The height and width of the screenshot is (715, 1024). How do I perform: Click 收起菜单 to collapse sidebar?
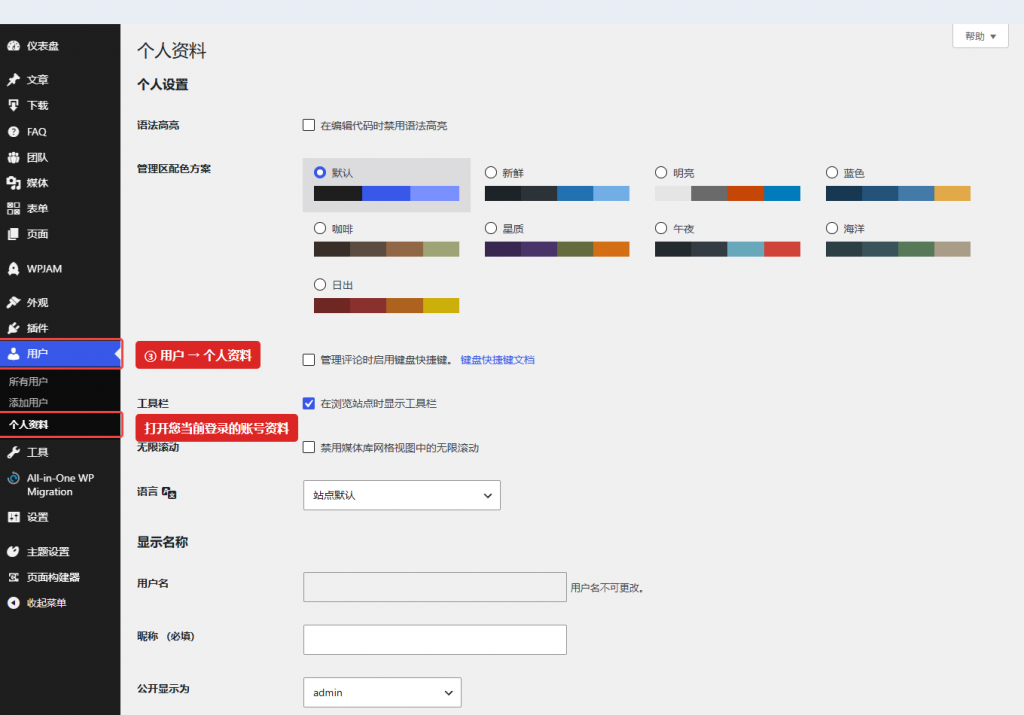46,603
